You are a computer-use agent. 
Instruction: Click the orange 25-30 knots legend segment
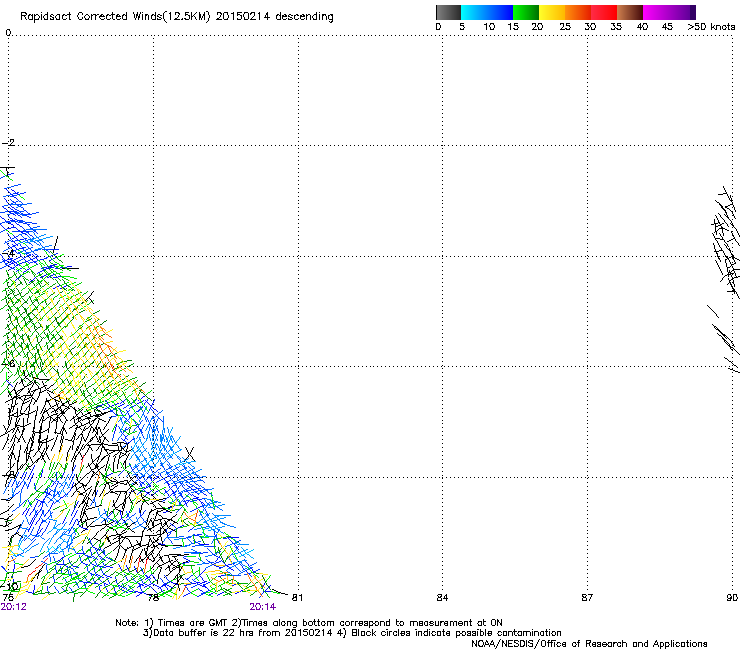(x=578, y=12)
